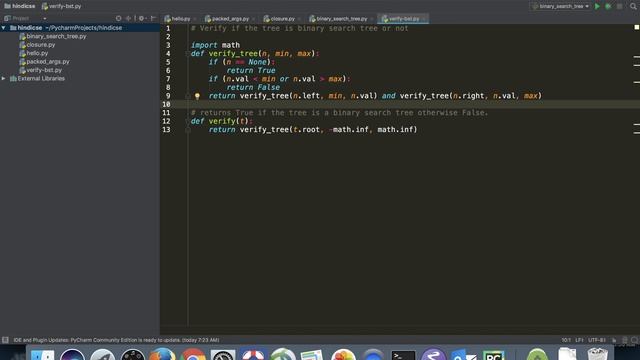The image size is (640, 360).
Task: Click the verify-bst.py breadcrumb in navigation bar
Action: (x=61, y=6)
